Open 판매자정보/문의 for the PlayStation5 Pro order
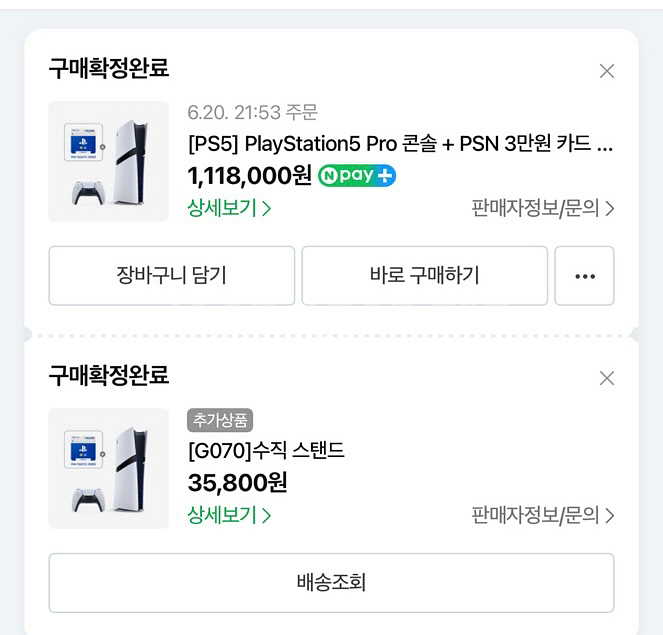 click(542, 208)
